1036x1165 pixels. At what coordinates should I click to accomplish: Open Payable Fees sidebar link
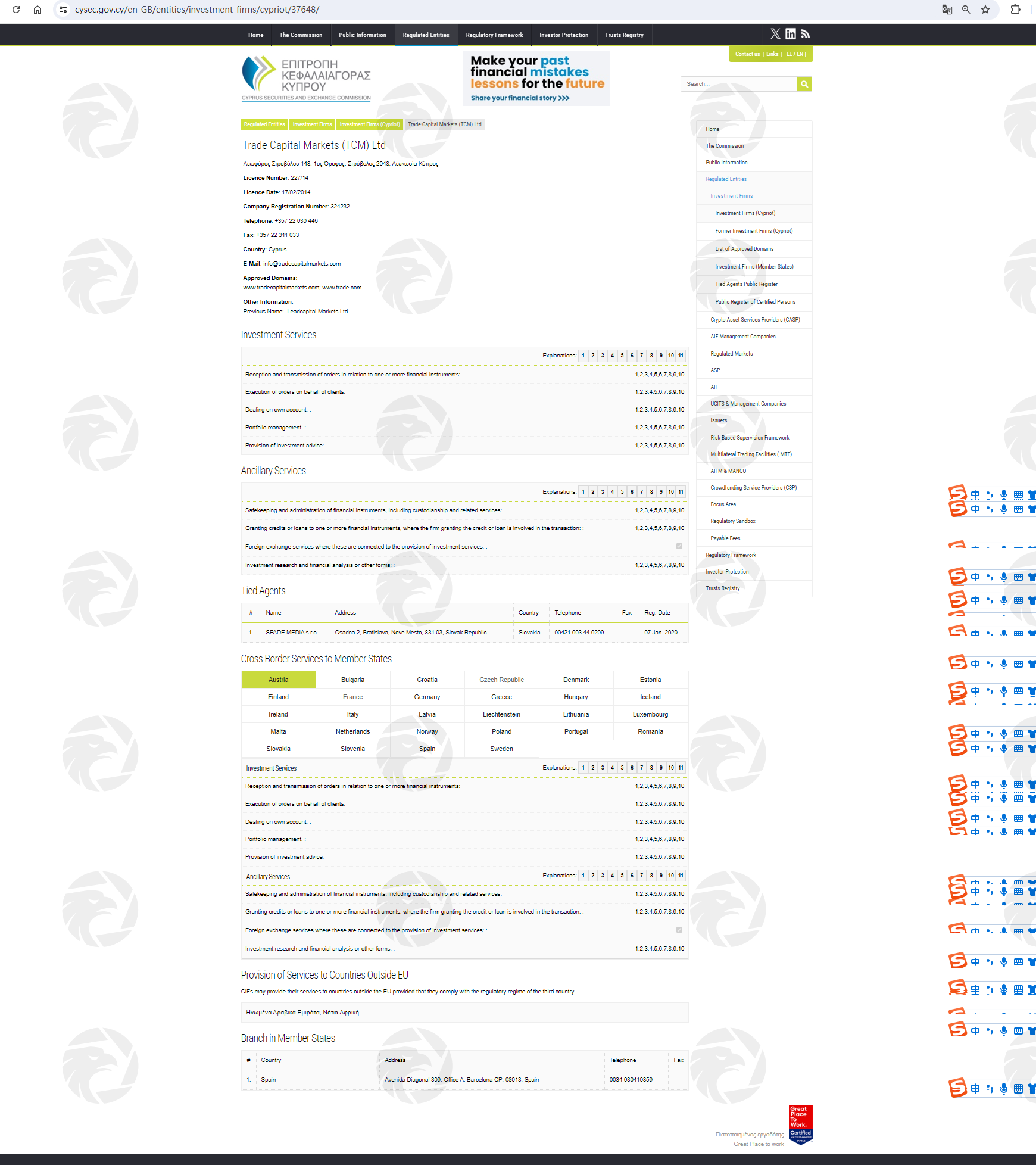click(x=725, y=538)
